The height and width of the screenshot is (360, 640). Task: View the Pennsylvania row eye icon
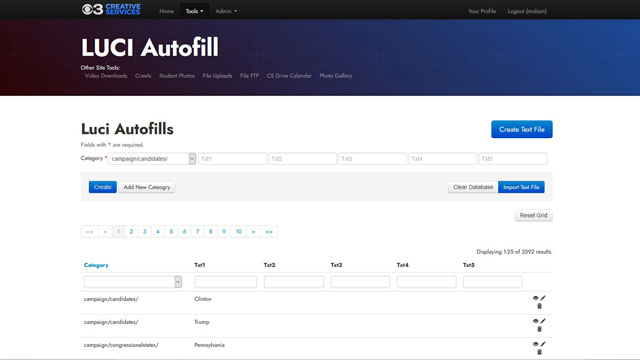536,344
